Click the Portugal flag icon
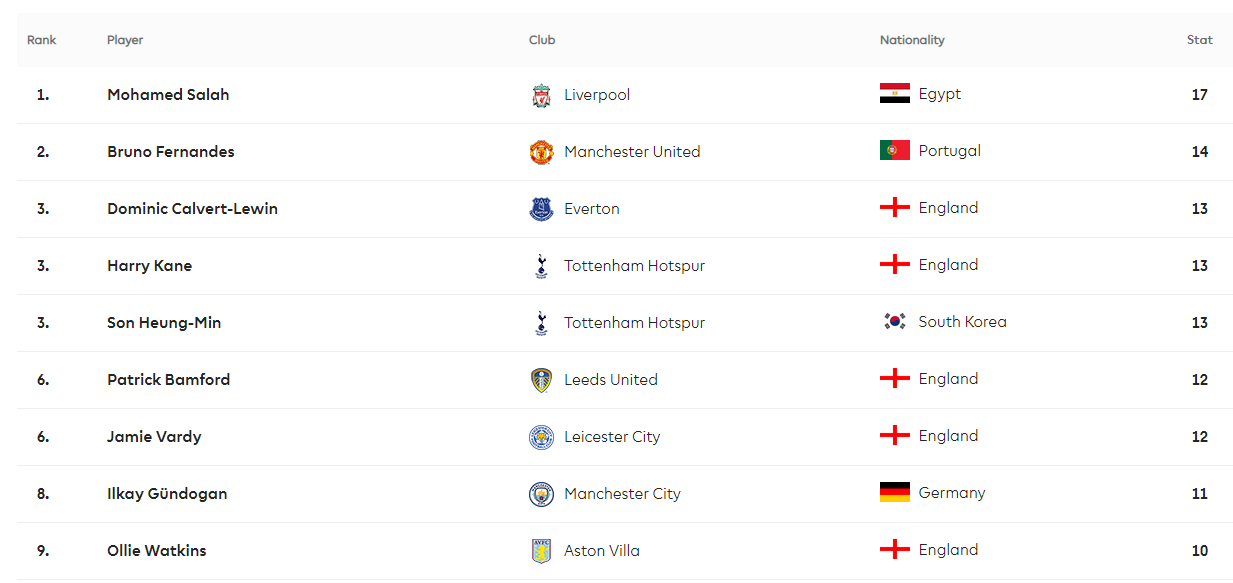Screen dimensions: 1233x583 pos(894,151)
